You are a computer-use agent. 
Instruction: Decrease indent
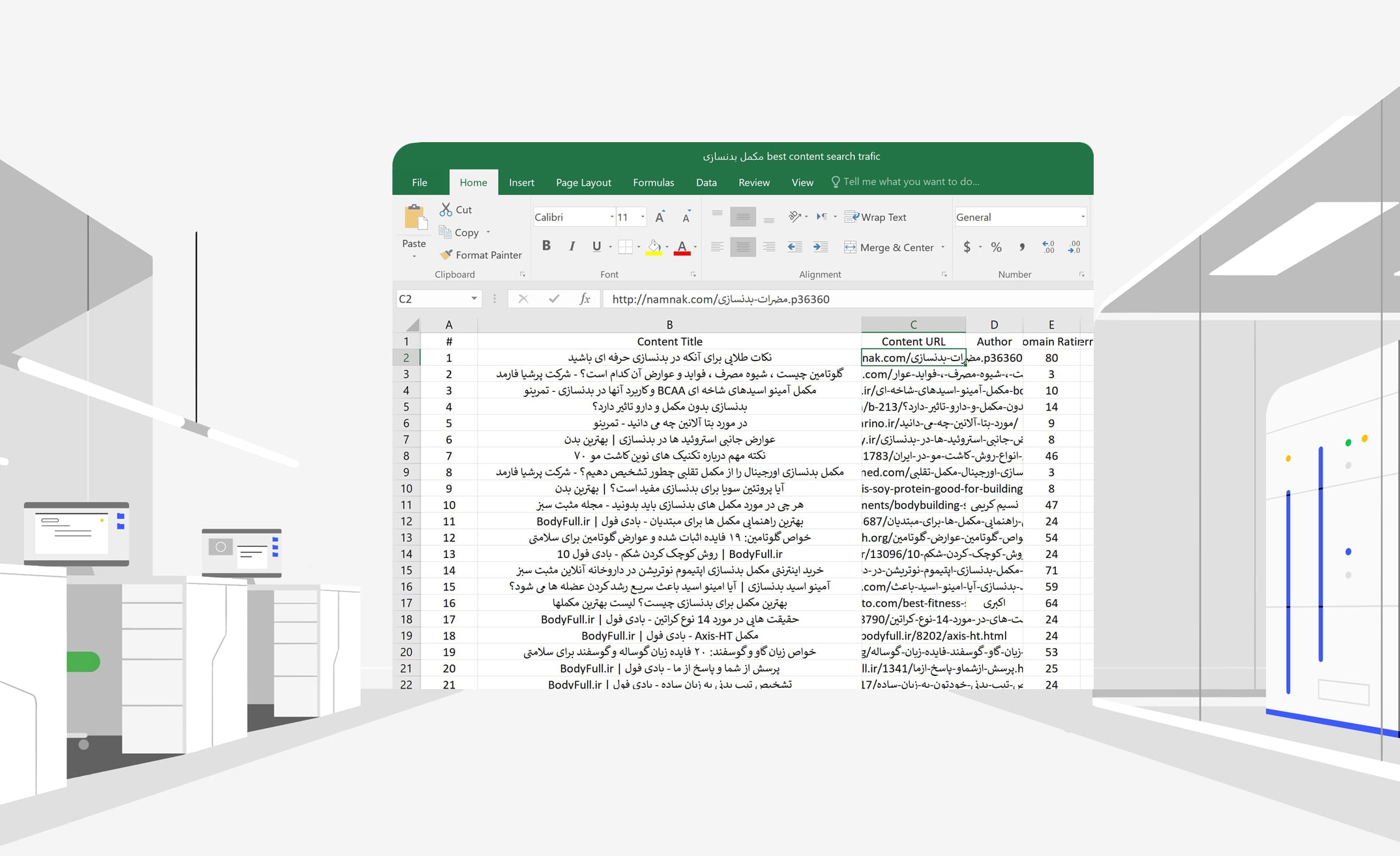(x=795, y=247)
